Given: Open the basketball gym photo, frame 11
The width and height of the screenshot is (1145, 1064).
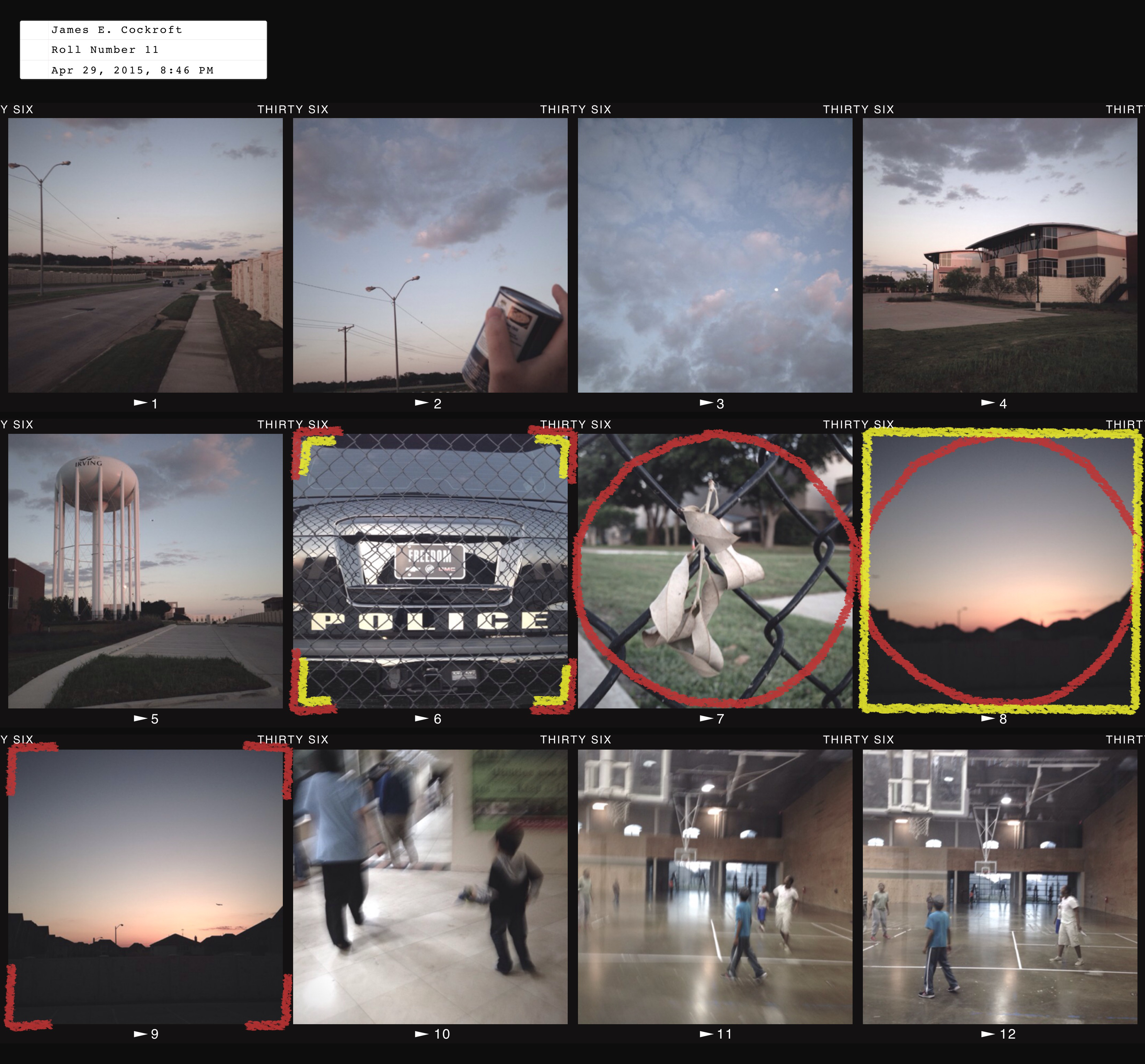Looking at the screenshot, I should pos(714,886).
